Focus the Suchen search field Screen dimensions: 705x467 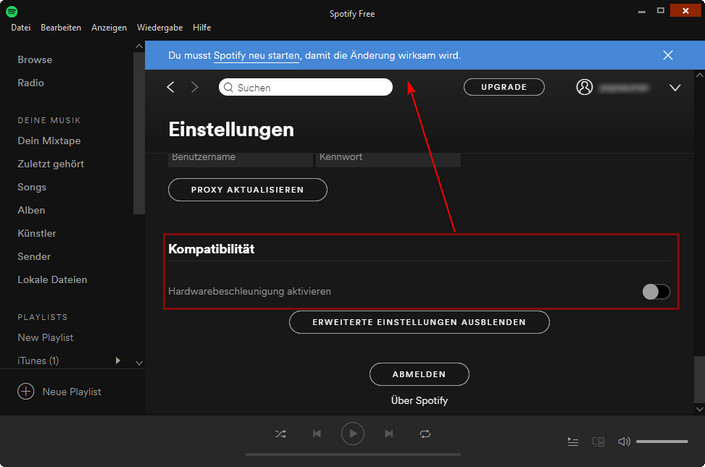(x=306, y=87)
